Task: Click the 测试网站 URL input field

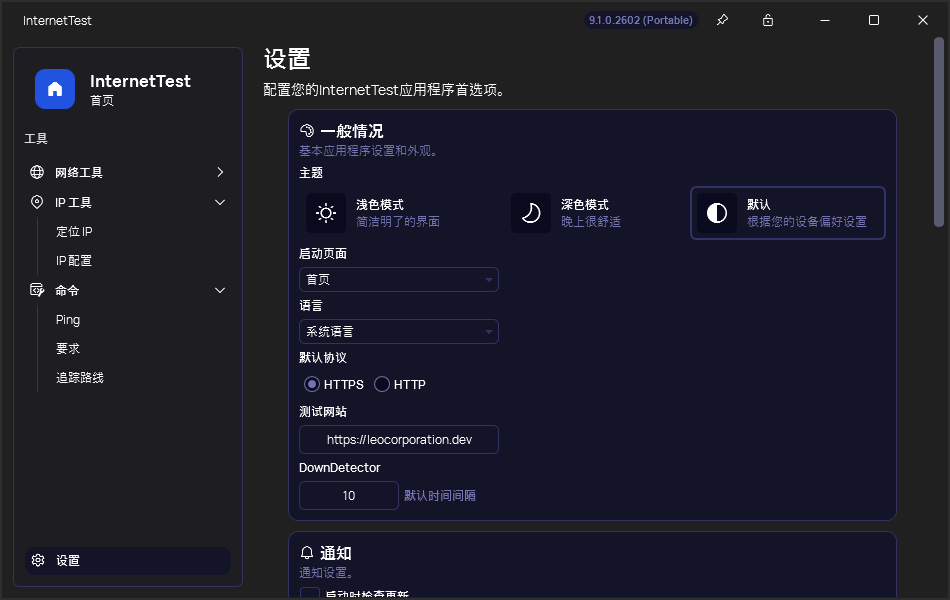Action: pos(398,439)
